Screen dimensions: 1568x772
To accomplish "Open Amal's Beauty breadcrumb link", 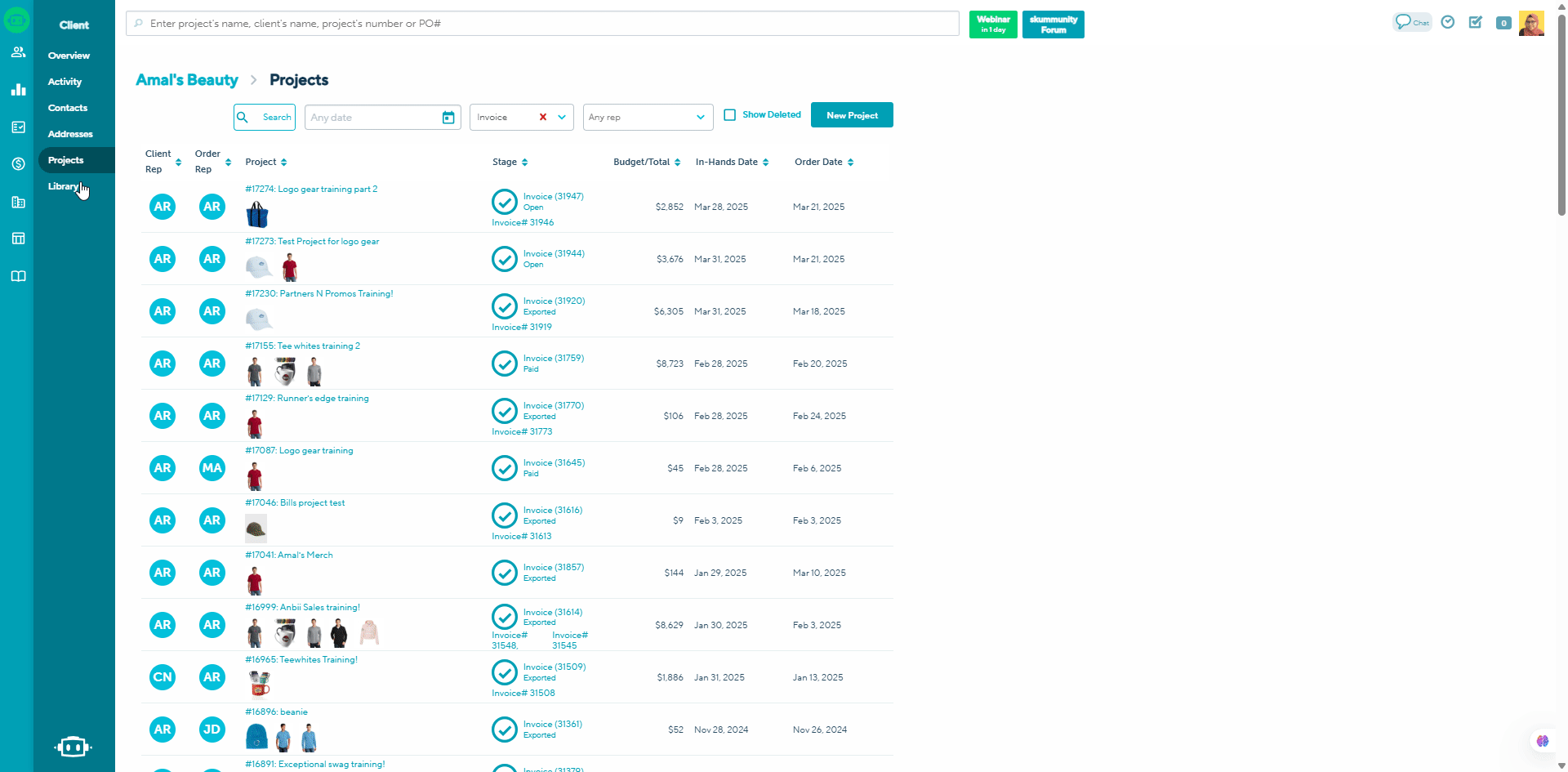I will (187, 80).
